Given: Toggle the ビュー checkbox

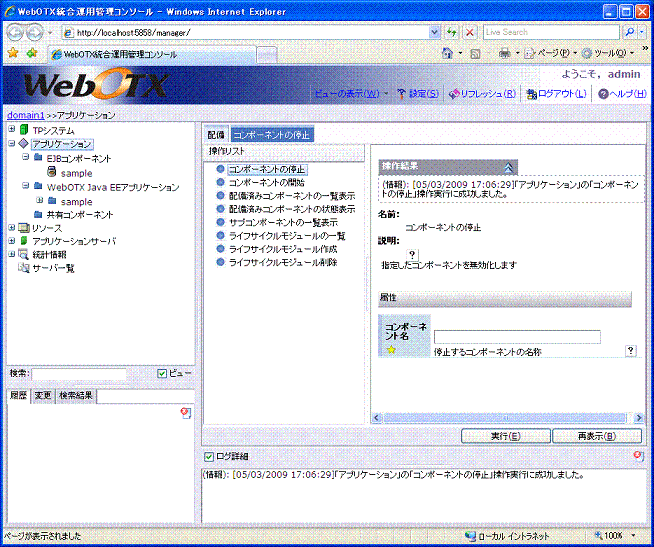Looking at the screenshot, I should click(162, 374).
